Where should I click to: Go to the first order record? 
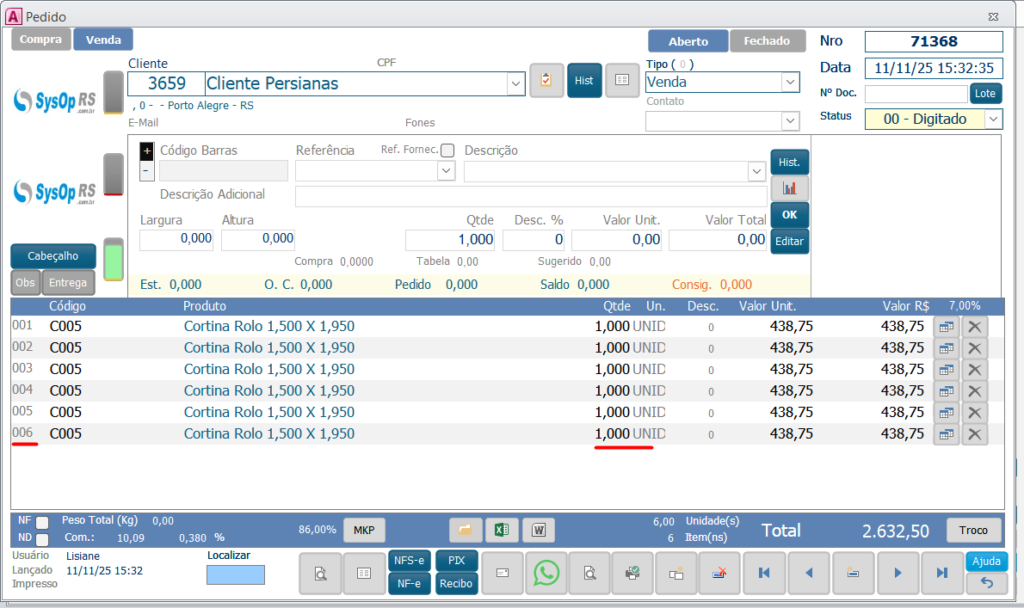tap(765, 573)
